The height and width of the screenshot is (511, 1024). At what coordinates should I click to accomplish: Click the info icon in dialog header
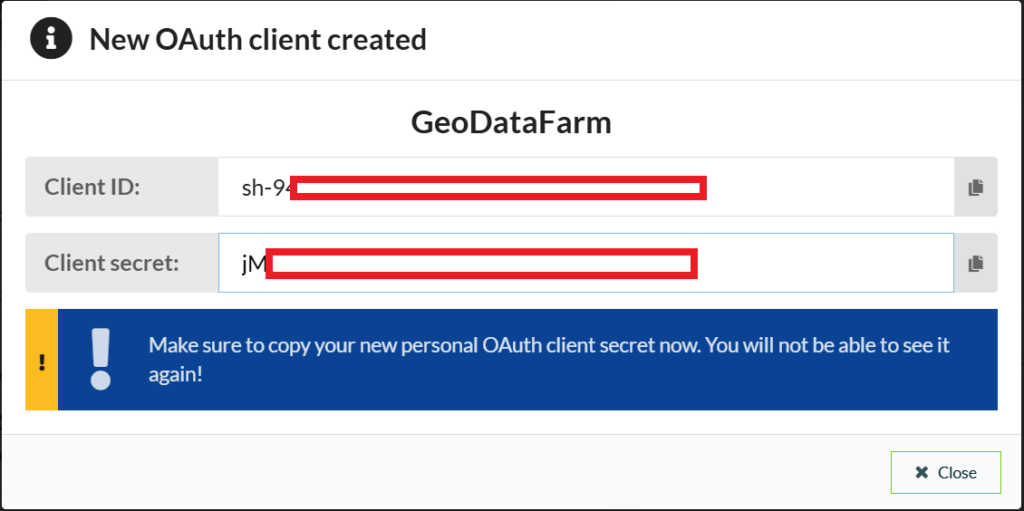(51, 39)
